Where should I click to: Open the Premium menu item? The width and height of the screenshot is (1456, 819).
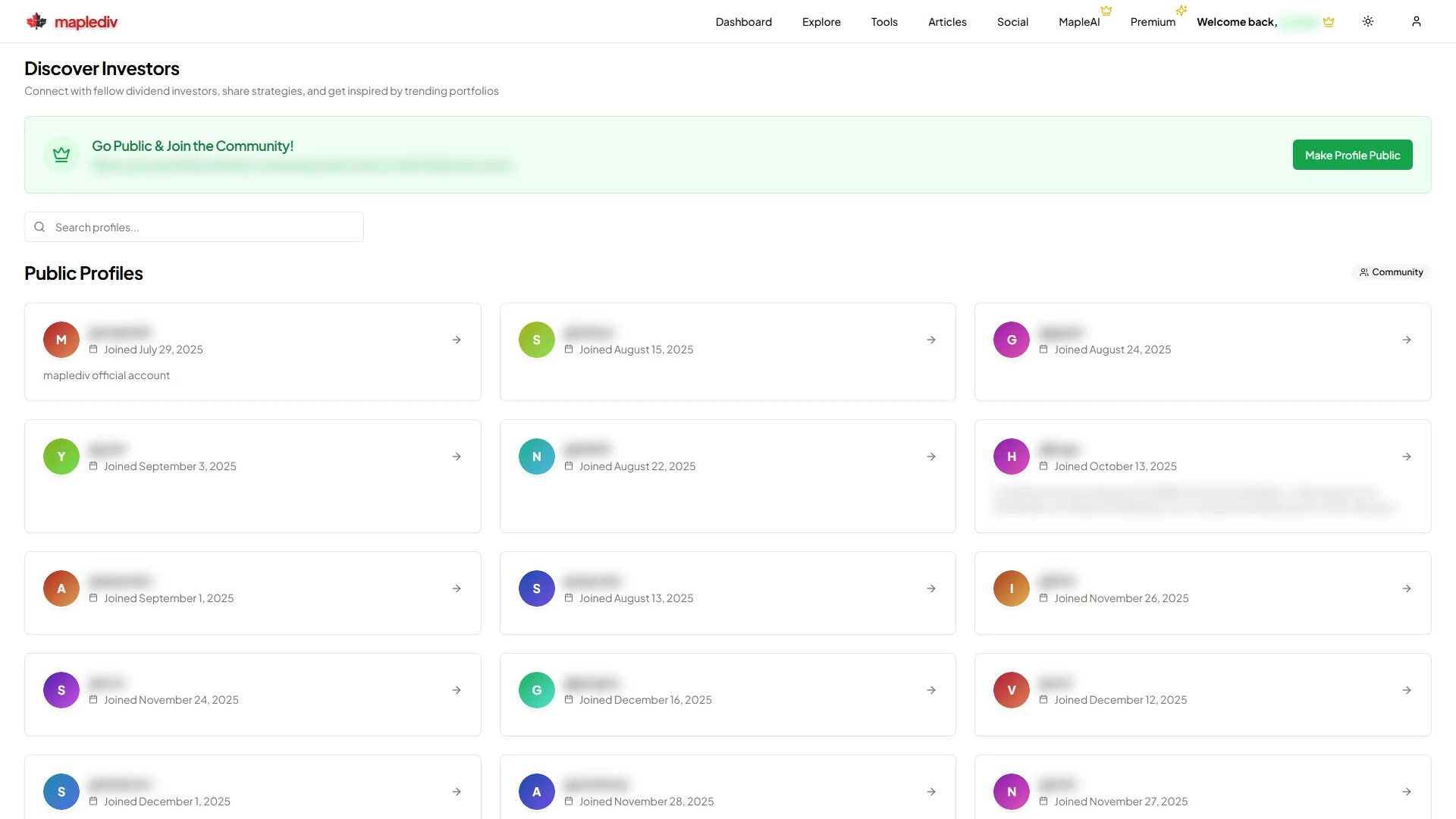[1153, 22]
